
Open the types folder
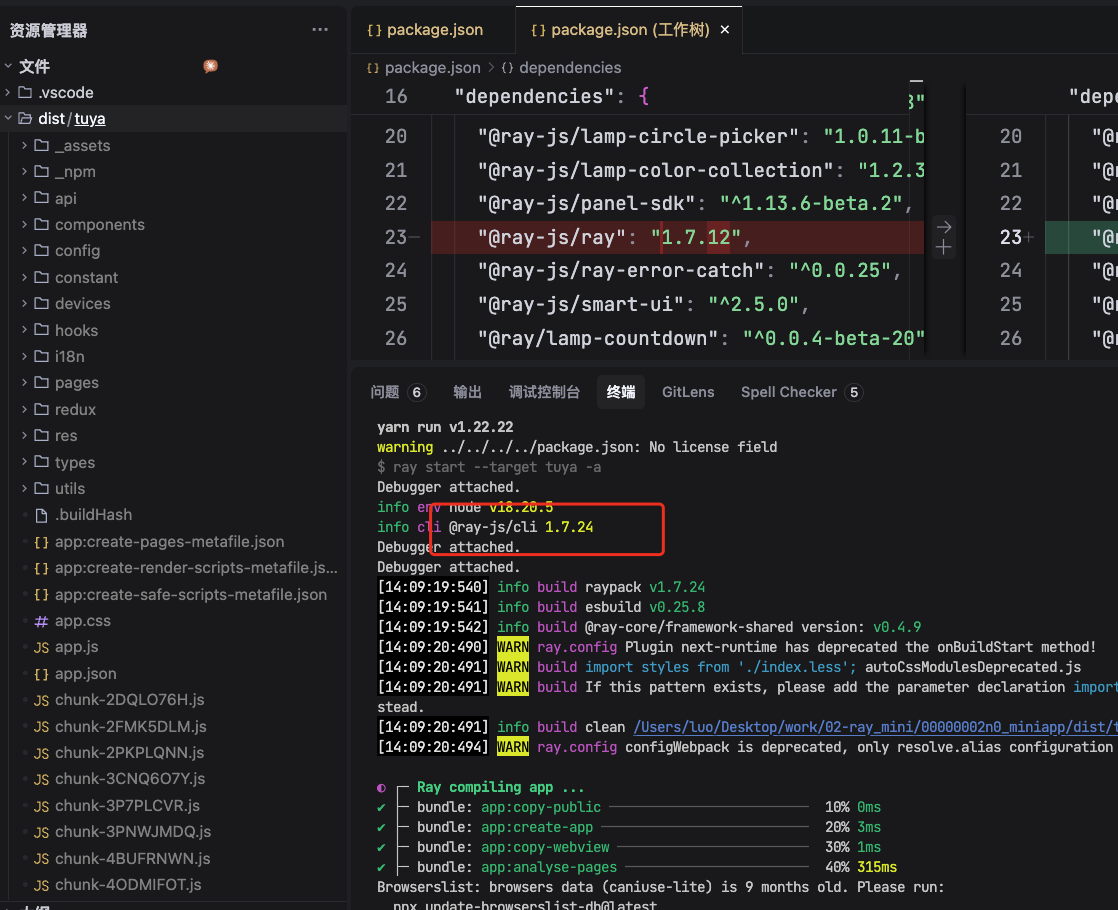click(75, 462)
